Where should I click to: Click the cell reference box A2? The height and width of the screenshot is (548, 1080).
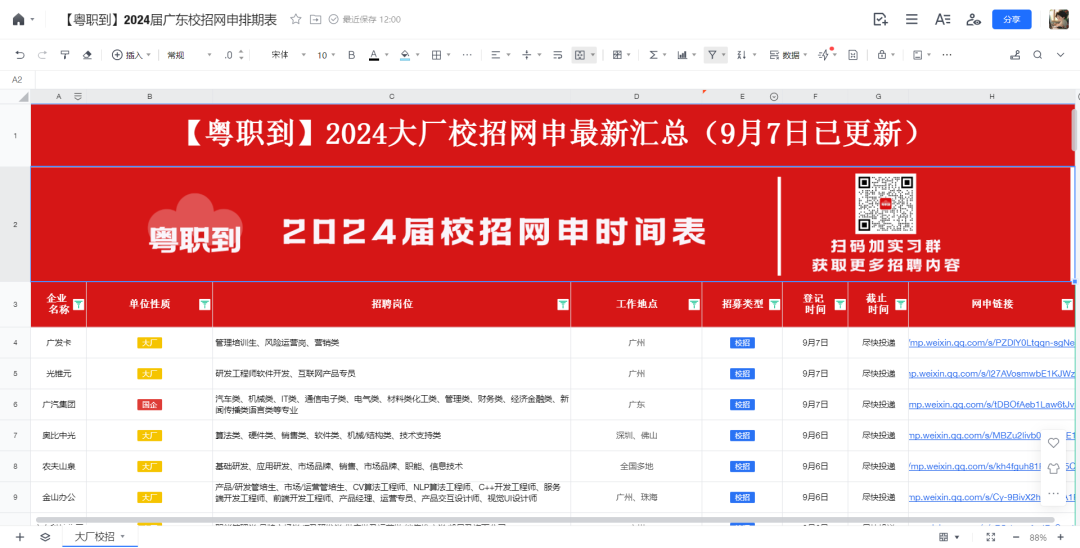[x=17, y=80]
